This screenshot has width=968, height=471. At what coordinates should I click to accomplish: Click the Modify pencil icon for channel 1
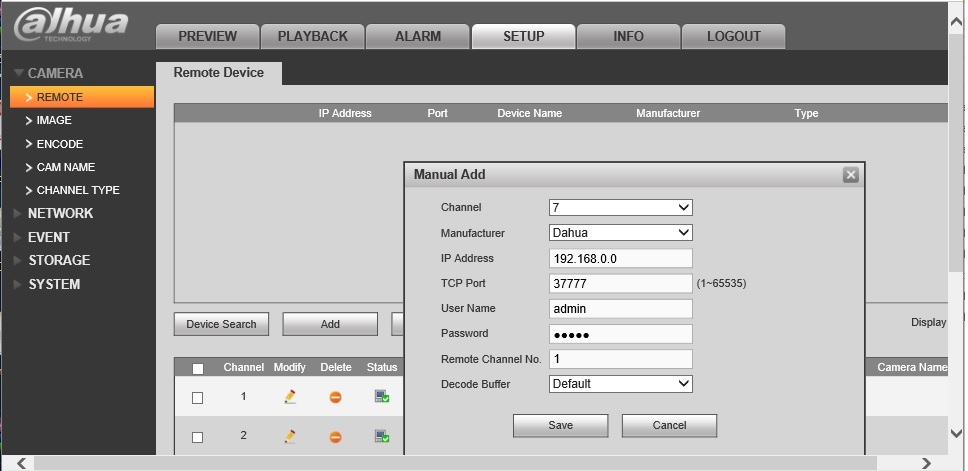click(x=290, y=397)
